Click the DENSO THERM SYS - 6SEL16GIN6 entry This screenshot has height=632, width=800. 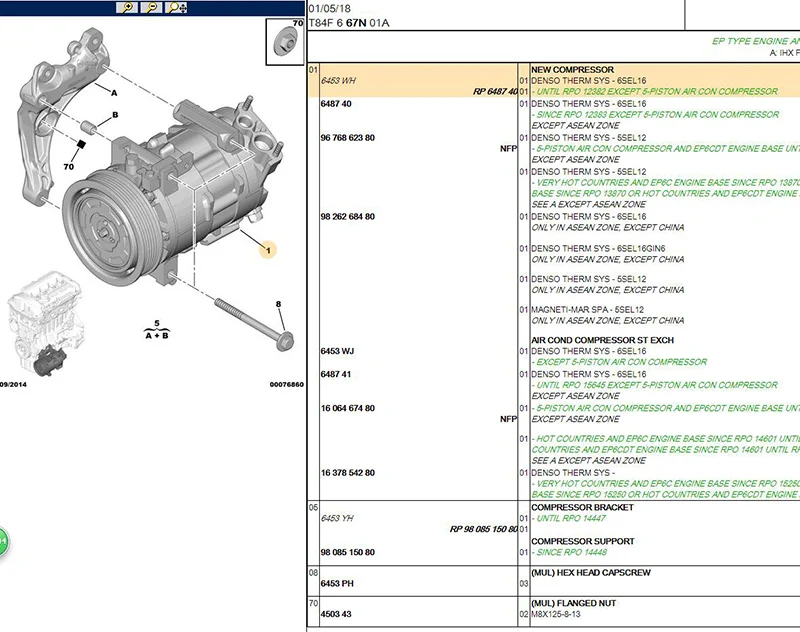click(x=598, y=248)
